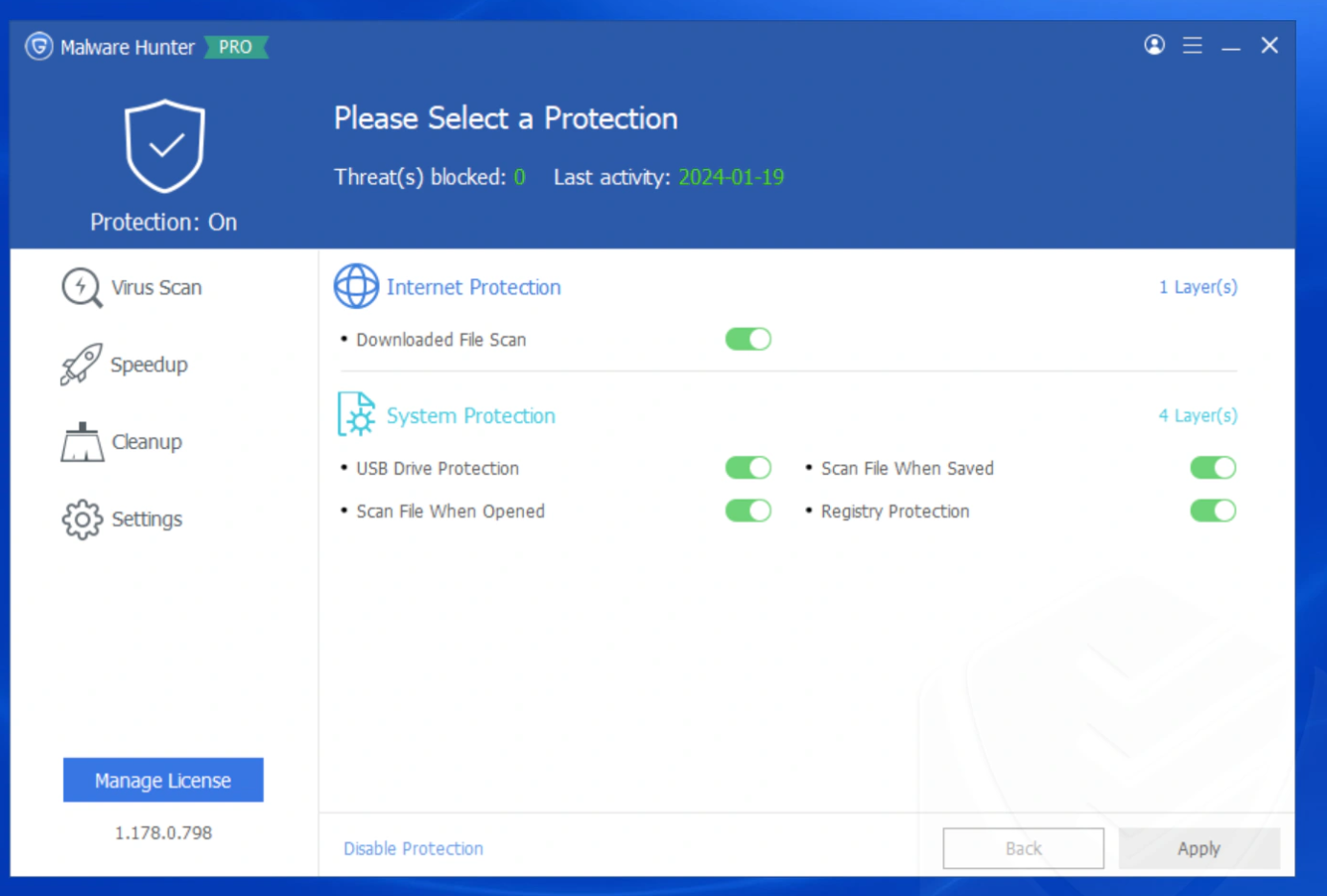Open the user account icon
This screenshot has height=896, width=1327.
pyautogui.click(x=1154, y=45)
